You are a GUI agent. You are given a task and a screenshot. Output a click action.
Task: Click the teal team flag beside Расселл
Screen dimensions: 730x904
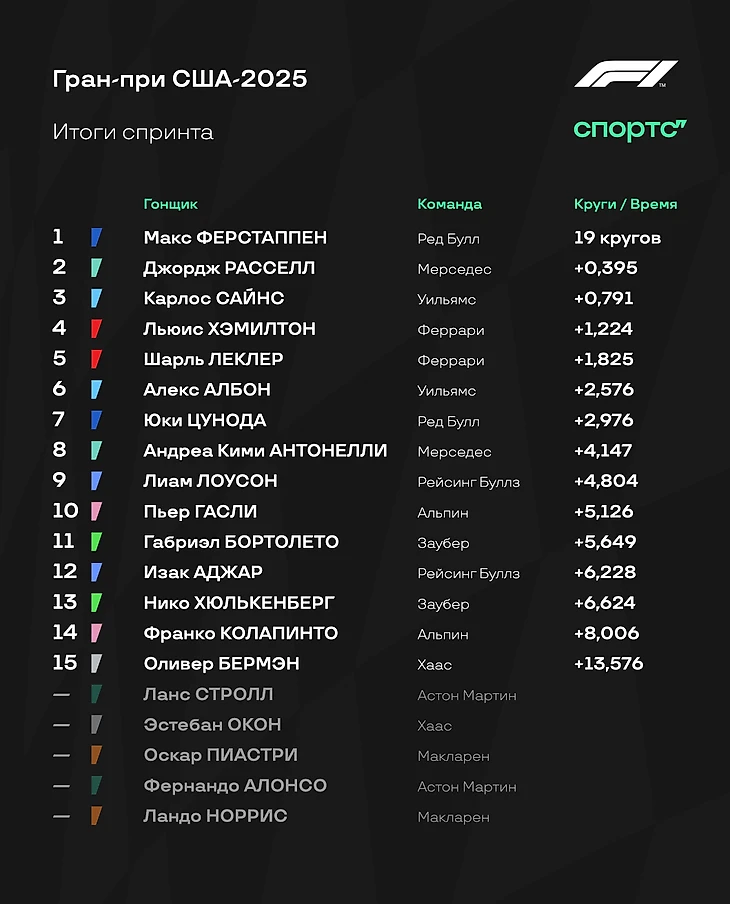[96, 268]
